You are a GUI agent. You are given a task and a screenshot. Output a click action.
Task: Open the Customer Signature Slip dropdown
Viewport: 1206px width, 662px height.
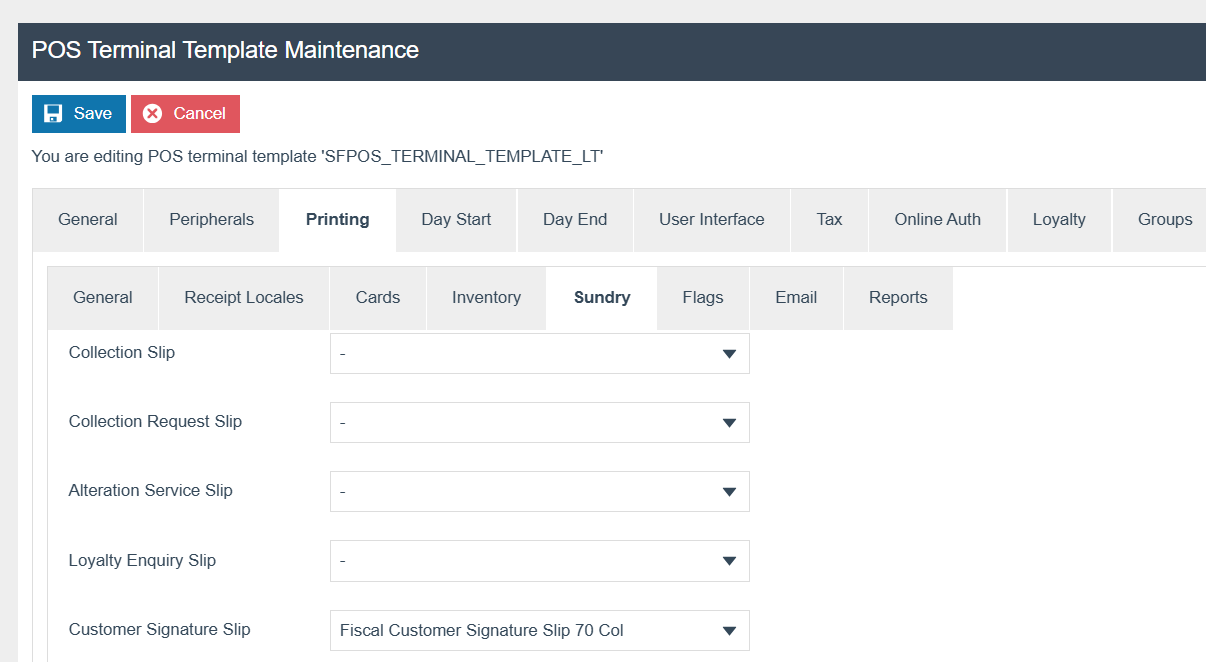pyautogui.click(x=539, y=631)
